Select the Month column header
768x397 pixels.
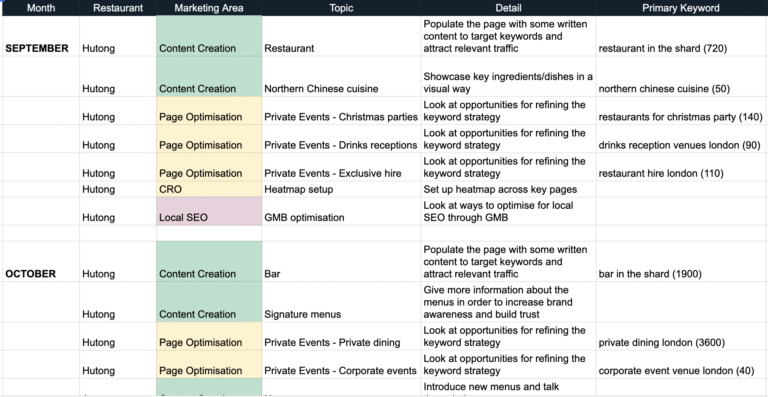tap(41, 8)
